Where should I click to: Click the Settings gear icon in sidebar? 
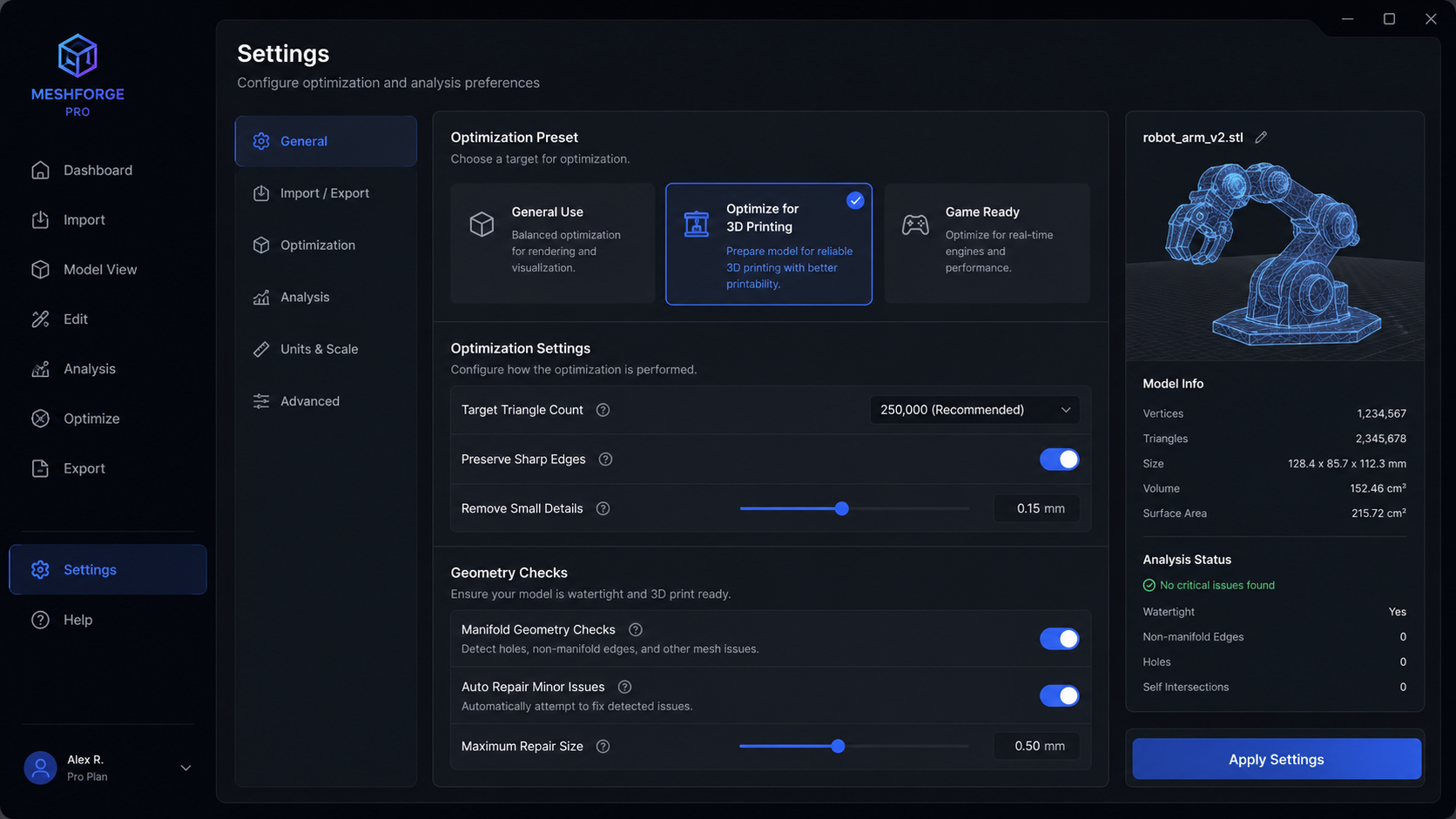[x=40, y=569]
